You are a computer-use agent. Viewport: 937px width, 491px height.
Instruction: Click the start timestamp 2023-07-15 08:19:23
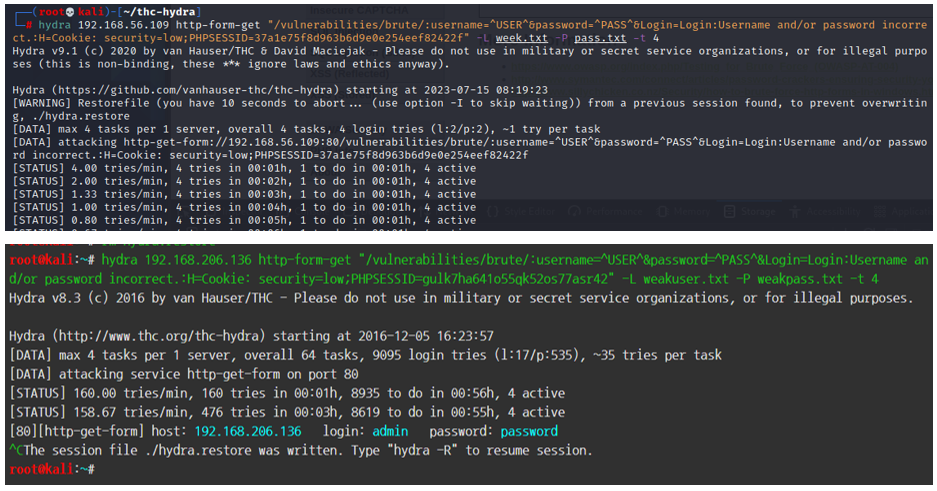[486, 90]
